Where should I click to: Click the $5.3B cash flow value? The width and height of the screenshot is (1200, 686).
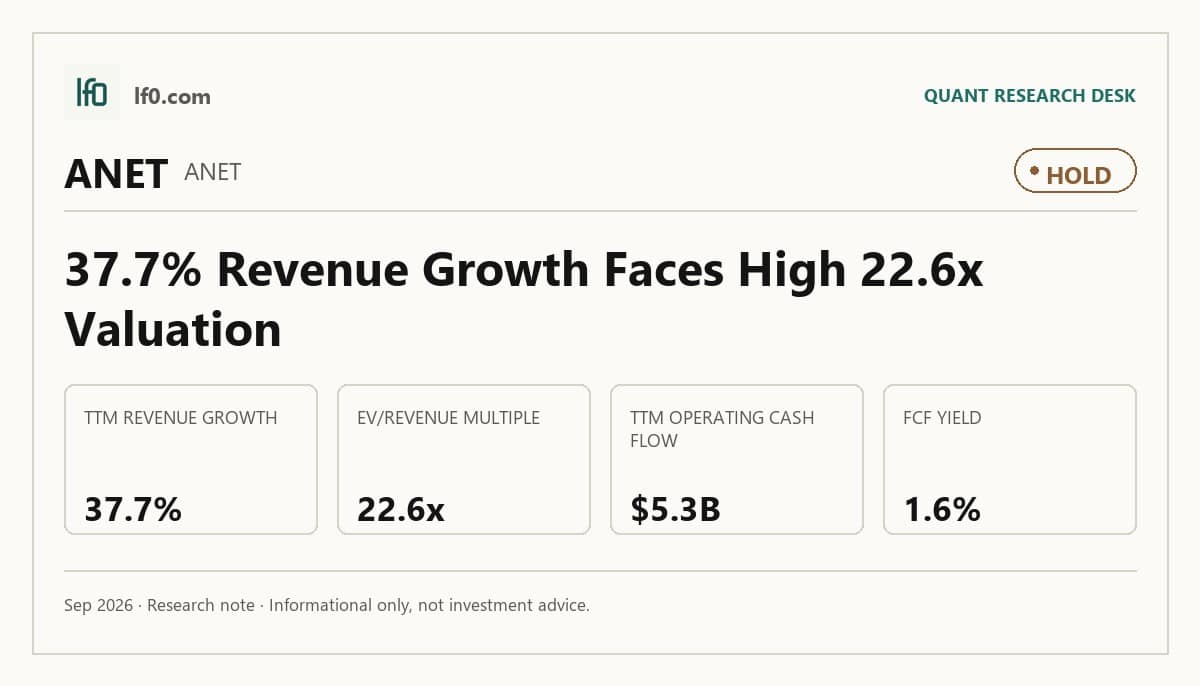[676, 510]
